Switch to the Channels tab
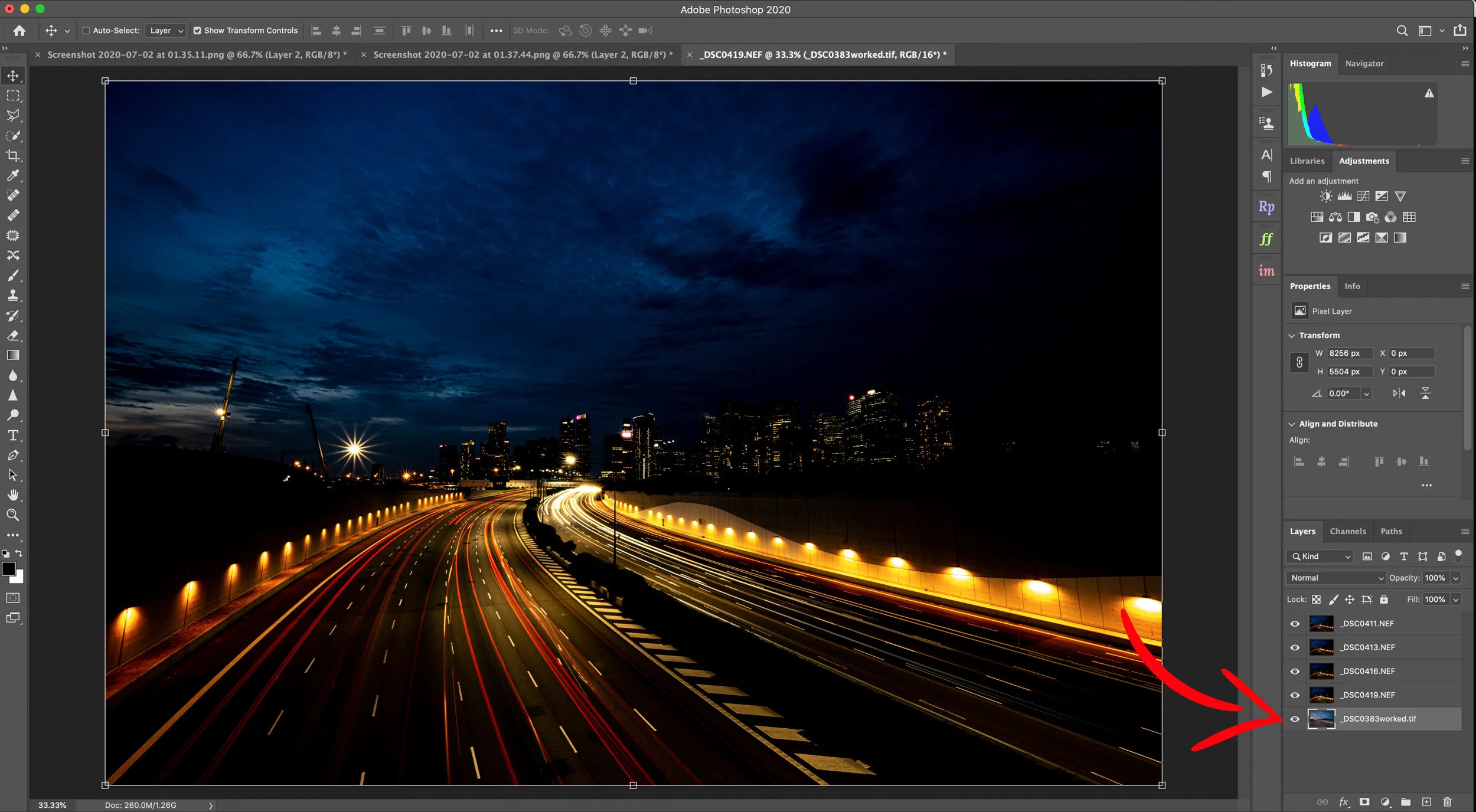Viewport: 1476px width, 812px height. [1348, 531]
